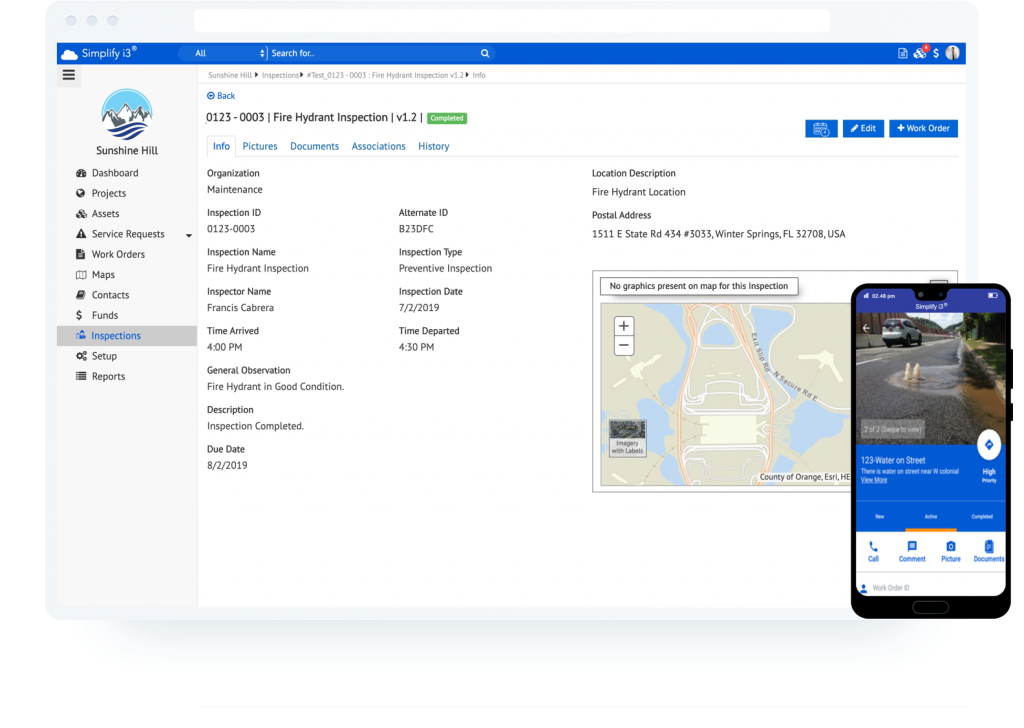Switch basemap to Imagery with Labels
Image resolution: width=1024 pixels, height=728 pixels.
click(x=628, y=437)
